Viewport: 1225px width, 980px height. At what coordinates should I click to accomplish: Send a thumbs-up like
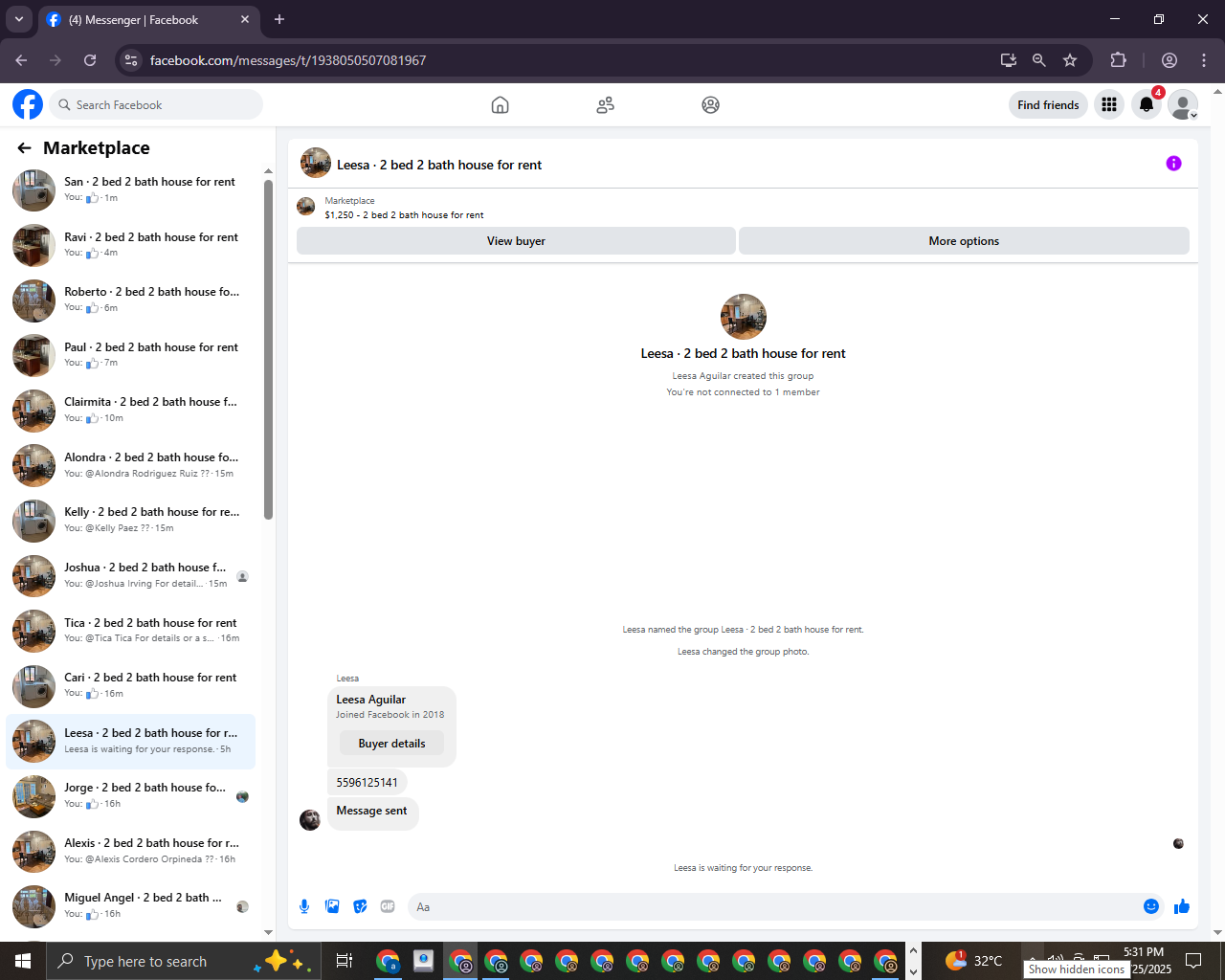(x=1182, y=906)
